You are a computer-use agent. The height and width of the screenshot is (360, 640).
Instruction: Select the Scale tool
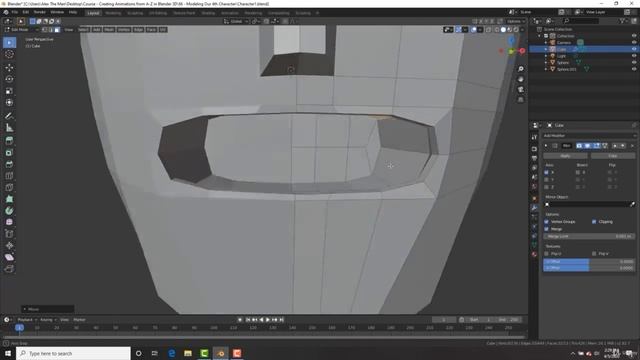coord(9,91)
